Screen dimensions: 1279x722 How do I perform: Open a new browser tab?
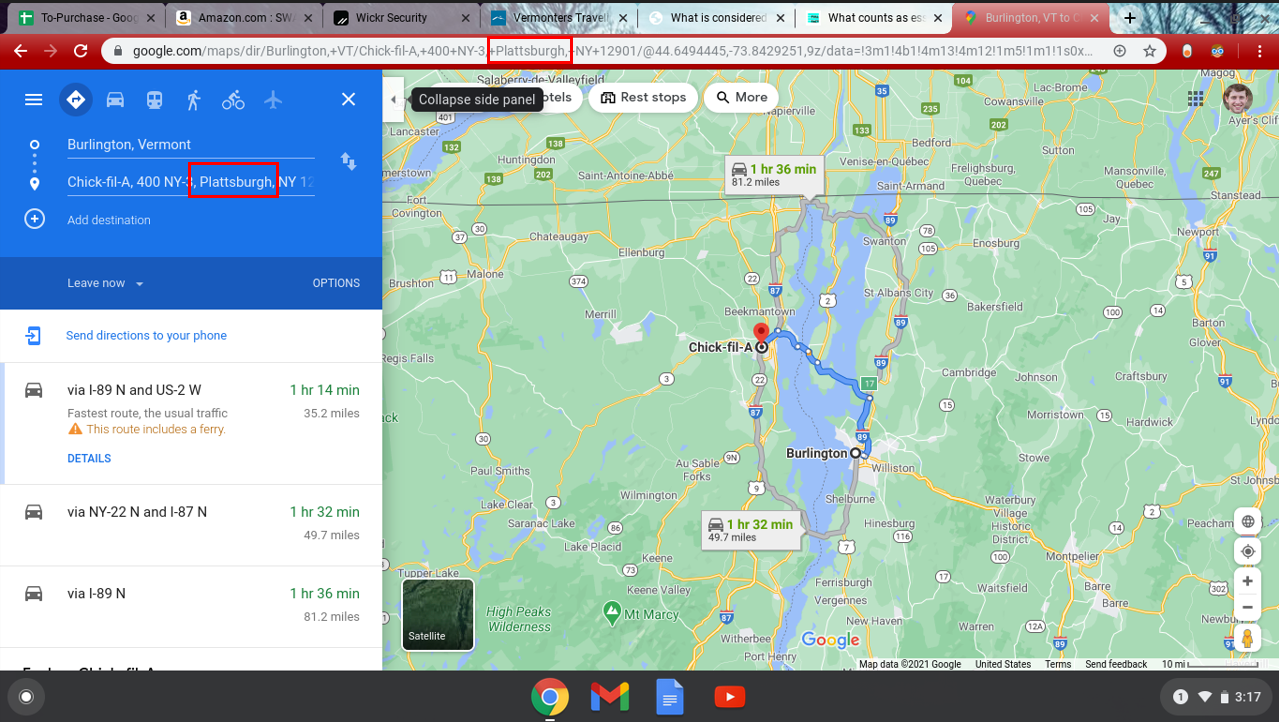1130,18
